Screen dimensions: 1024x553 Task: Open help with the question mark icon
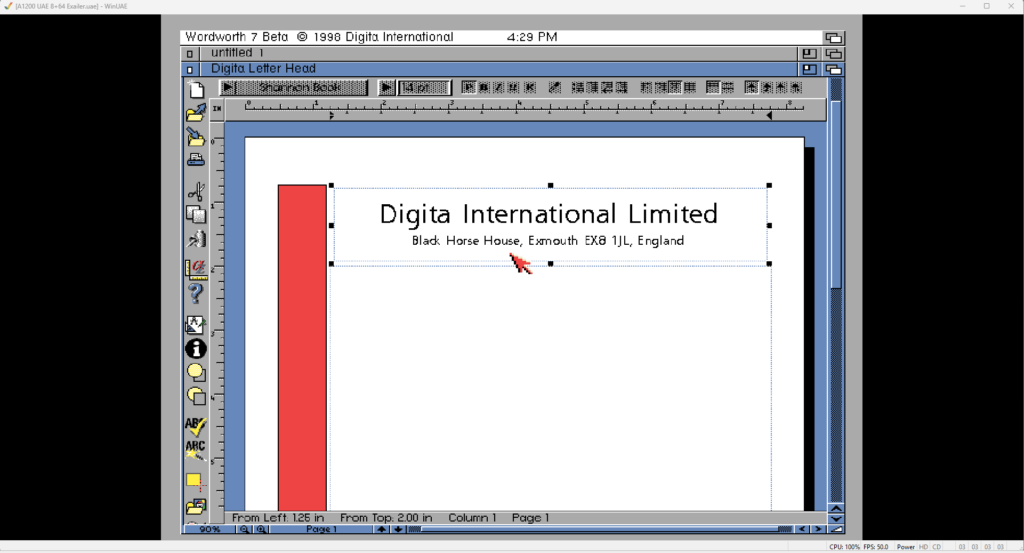[195, 293]
